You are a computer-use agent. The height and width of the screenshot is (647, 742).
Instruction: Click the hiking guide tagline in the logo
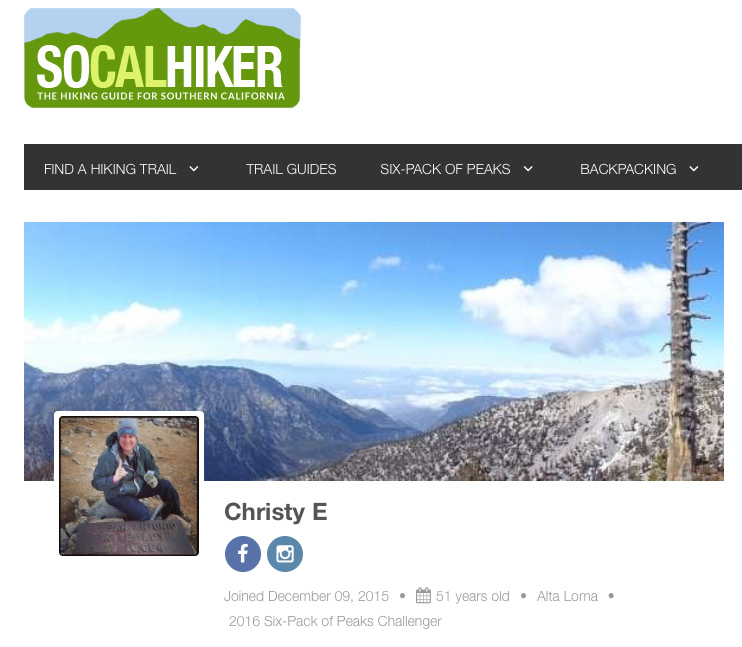[x=161, y=96]
